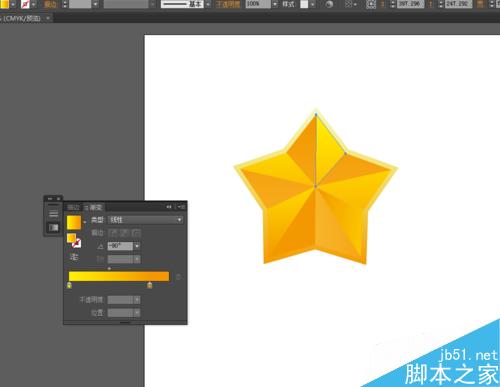Close the CMYK/预览 document tab

pyautogui.click(x=48, y=18)
